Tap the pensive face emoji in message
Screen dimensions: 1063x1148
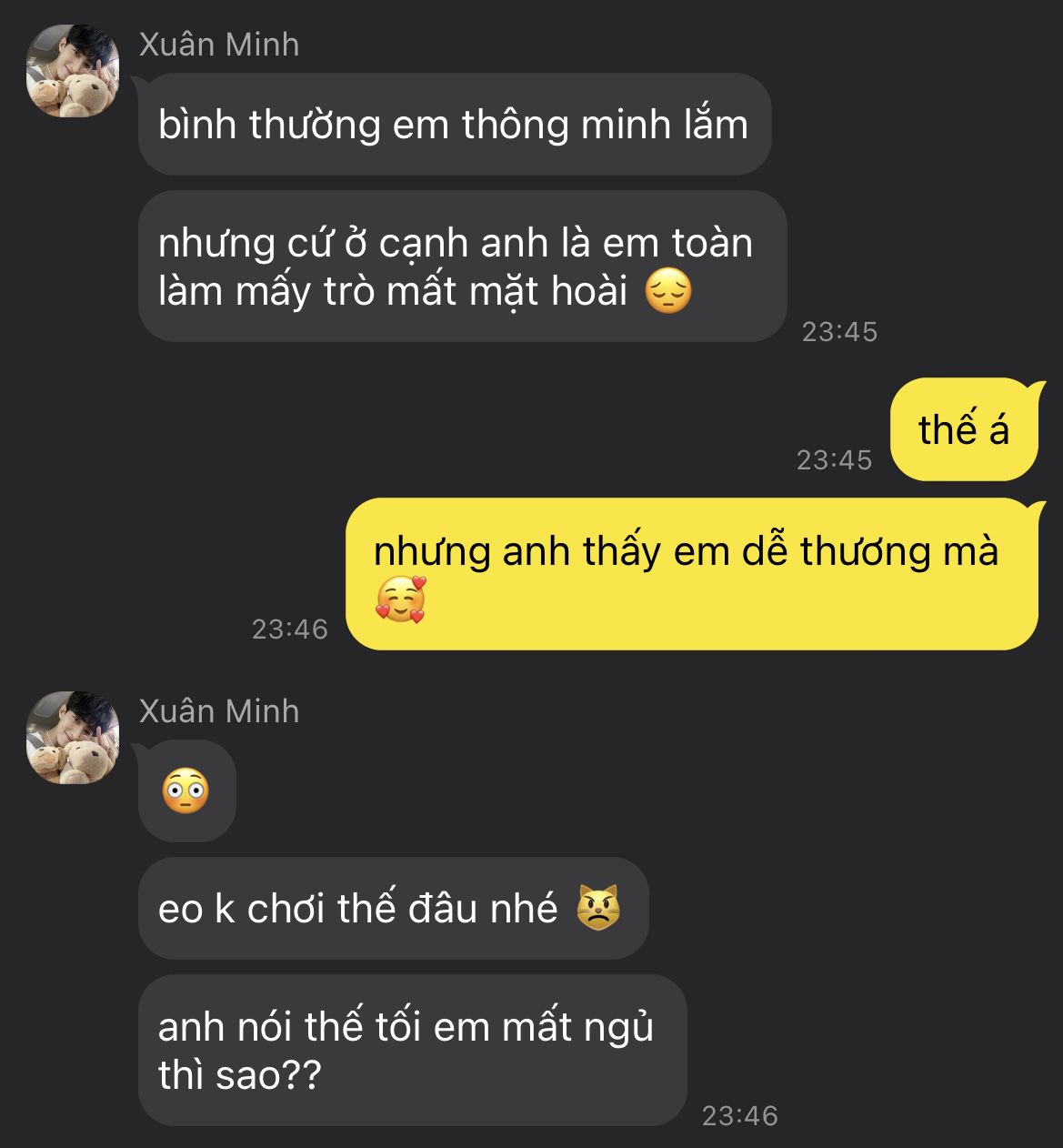tap(668, 292)
